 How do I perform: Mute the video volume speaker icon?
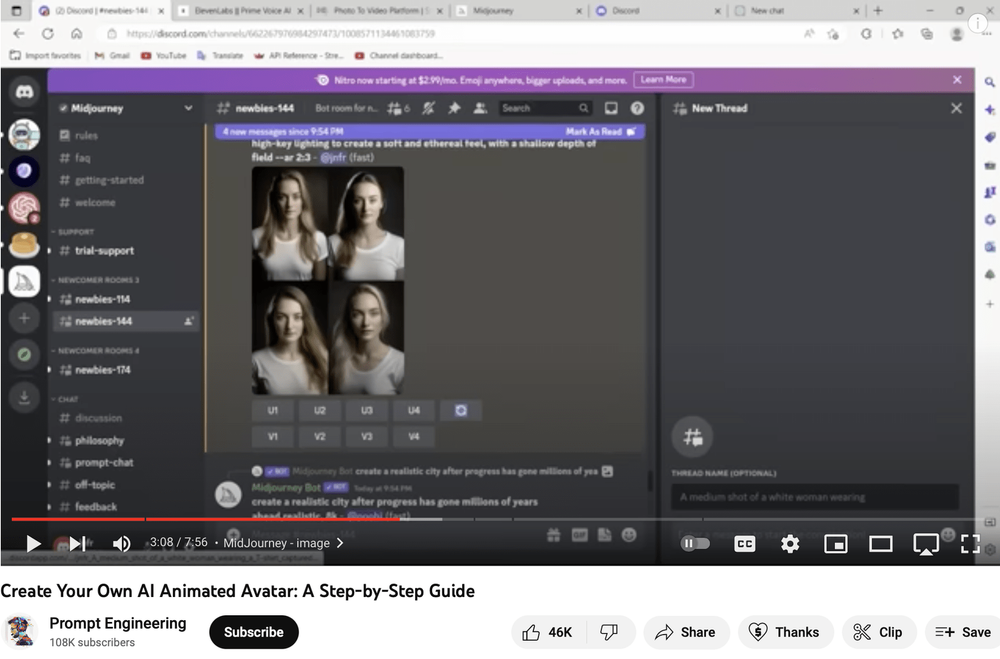[121, 544]
